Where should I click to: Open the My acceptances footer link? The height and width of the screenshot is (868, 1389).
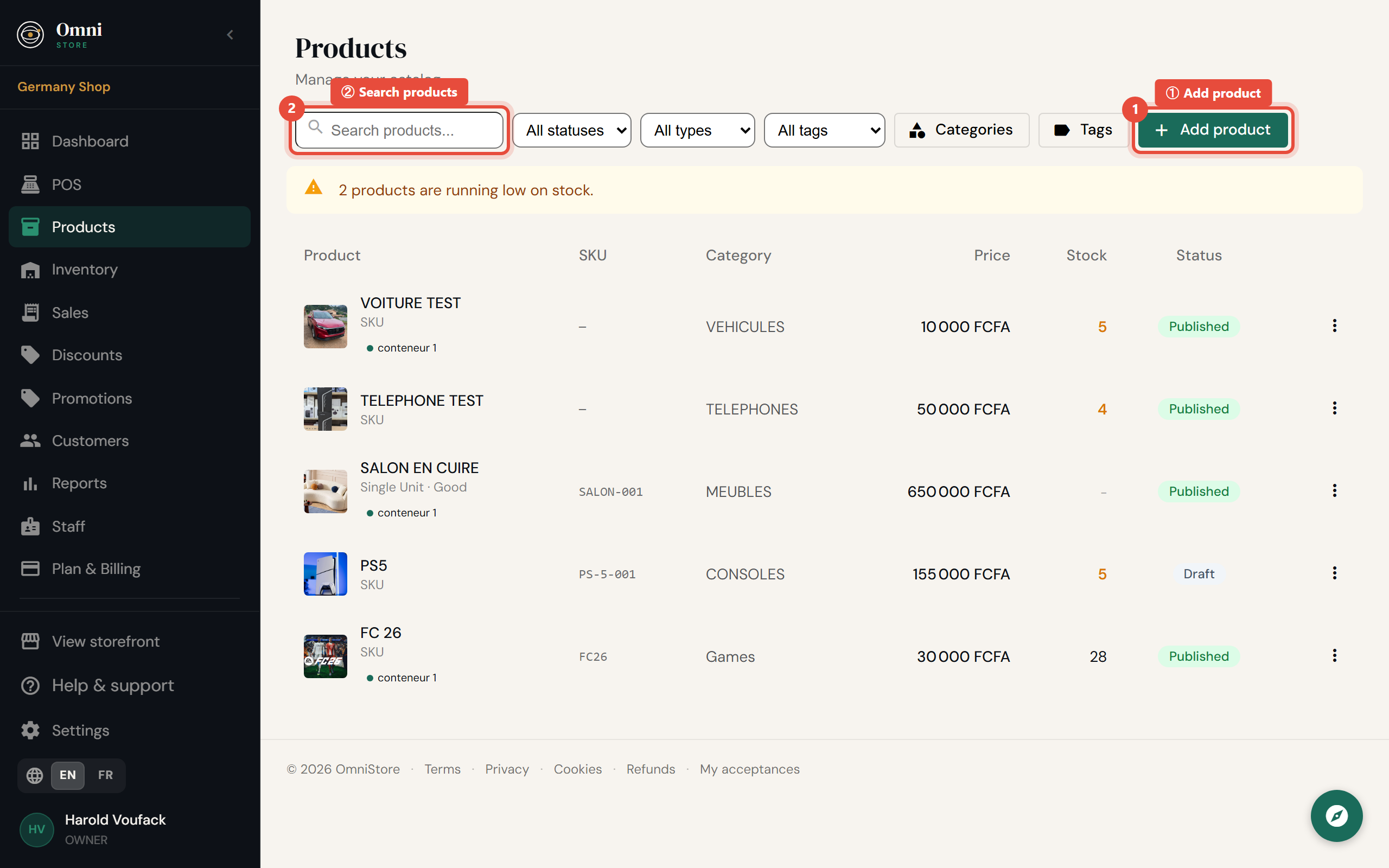749,769
